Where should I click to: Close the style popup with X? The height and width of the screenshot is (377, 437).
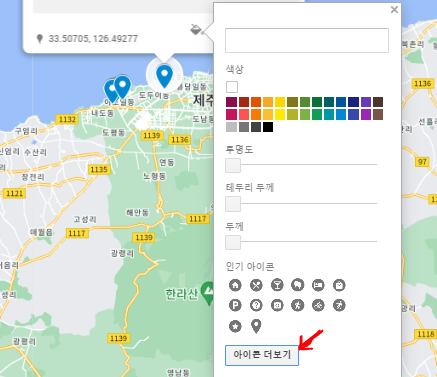pos(394,10)
